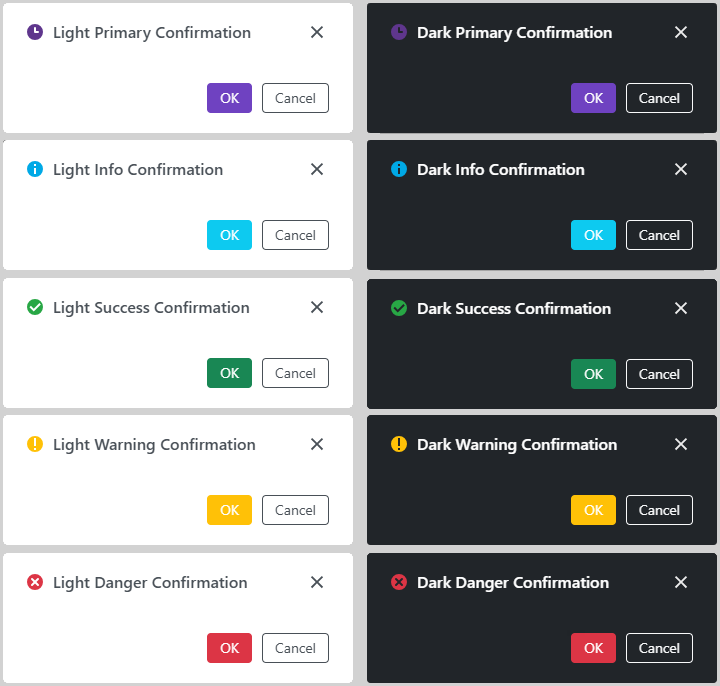Close the Light Danger Confirmation dialog

(317, 582)
